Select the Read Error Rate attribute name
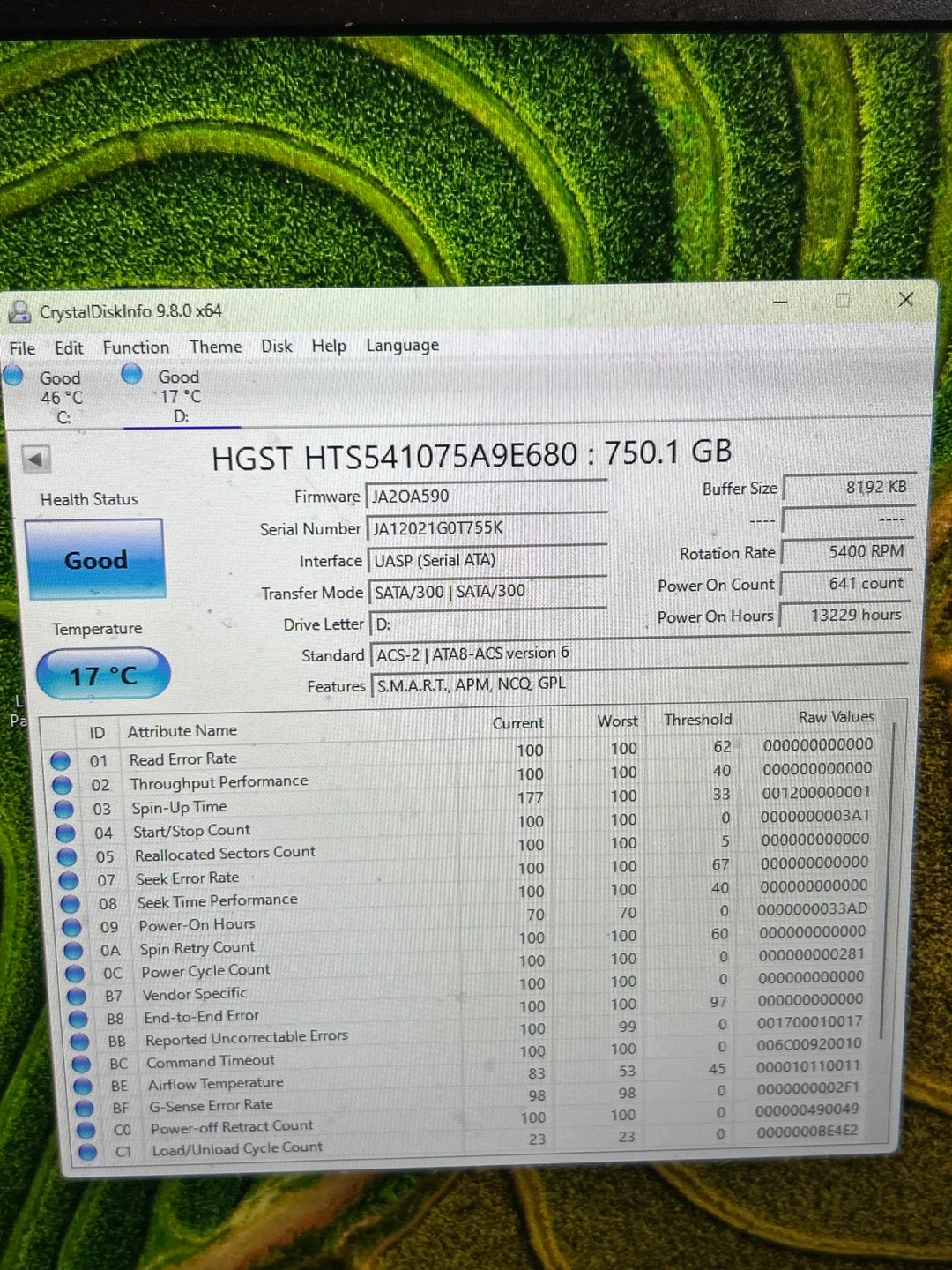 (182, 758)
